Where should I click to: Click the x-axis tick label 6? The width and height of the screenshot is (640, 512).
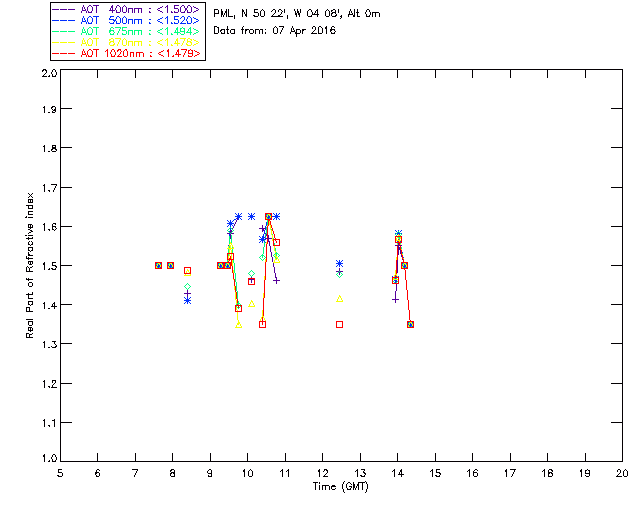(x=98, y=473)
